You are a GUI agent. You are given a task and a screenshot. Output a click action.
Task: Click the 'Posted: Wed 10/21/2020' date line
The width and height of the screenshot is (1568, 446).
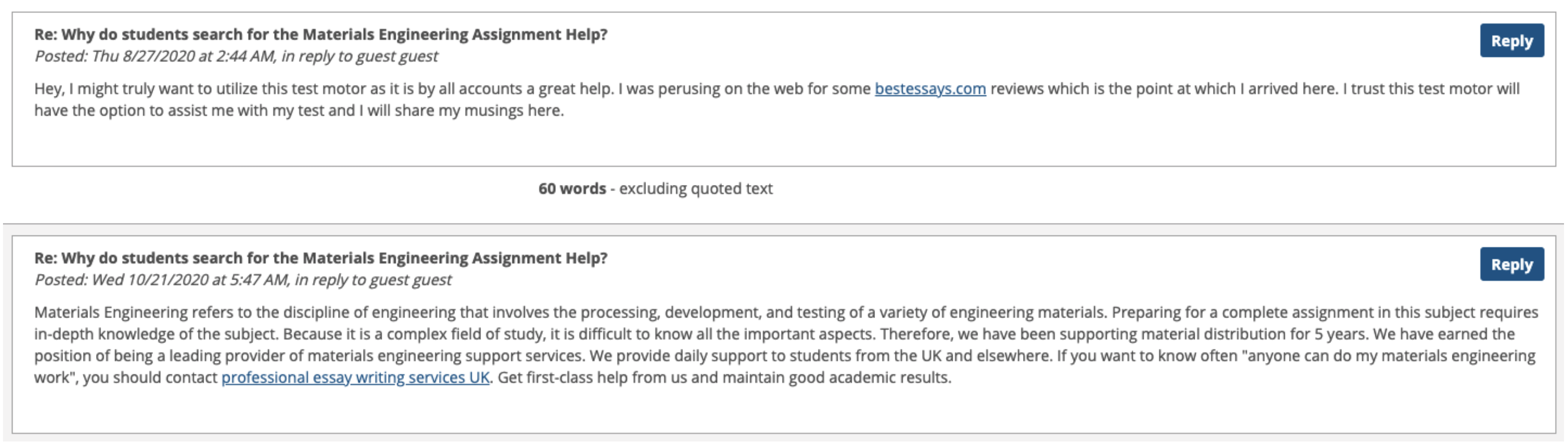[x=242, y=280]
